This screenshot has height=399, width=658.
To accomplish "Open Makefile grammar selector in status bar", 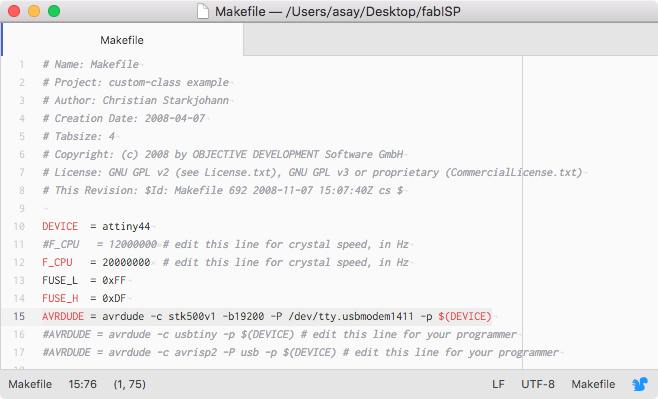I will pyautogui.click(x=593, y=384).
